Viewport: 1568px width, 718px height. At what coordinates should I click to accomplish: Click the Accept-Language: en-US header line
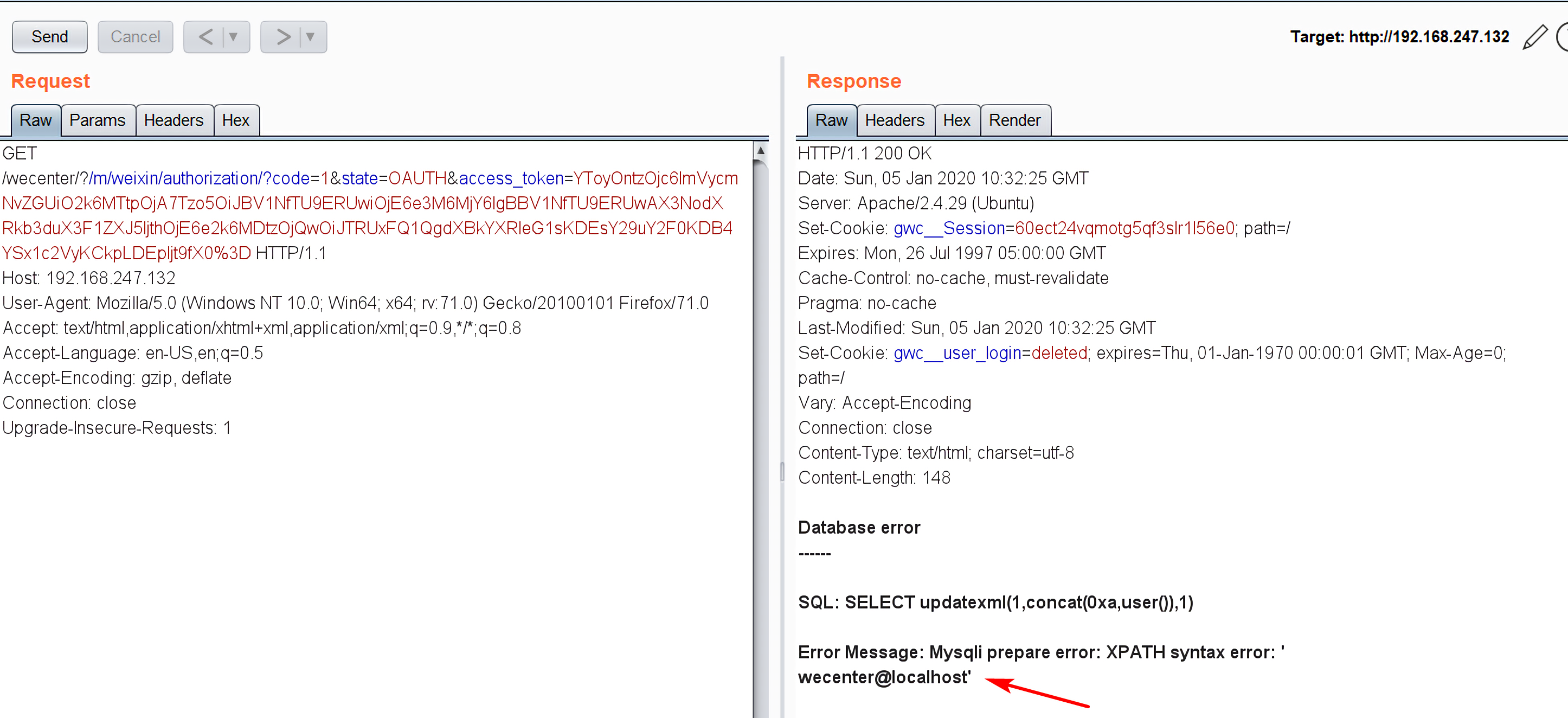tap(133, 353)
